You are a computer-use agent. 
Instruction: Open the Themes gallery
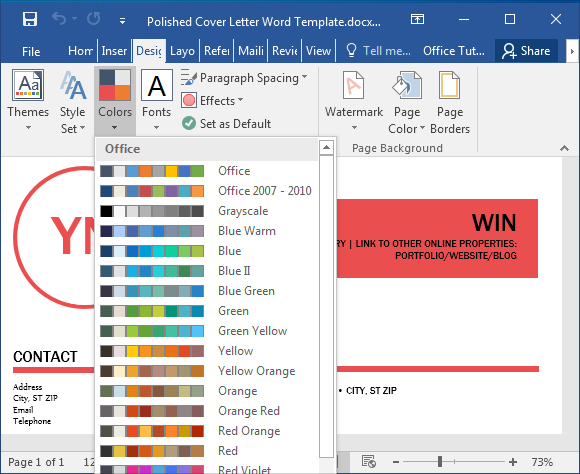pyautogui.click(x=28, y=100)
